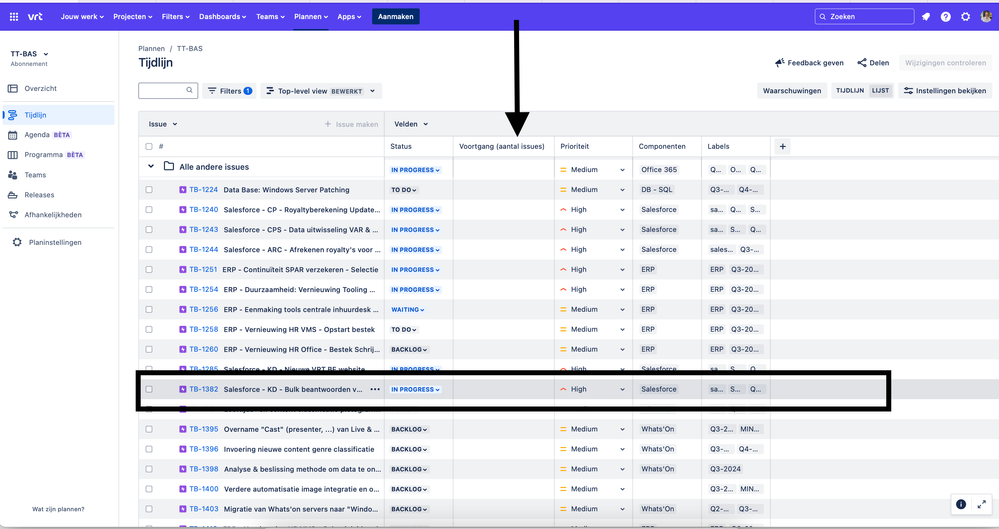Open Waarschuwingen
Screen dimensions: 999x529
pyautogui.click(x=792, y=91)
